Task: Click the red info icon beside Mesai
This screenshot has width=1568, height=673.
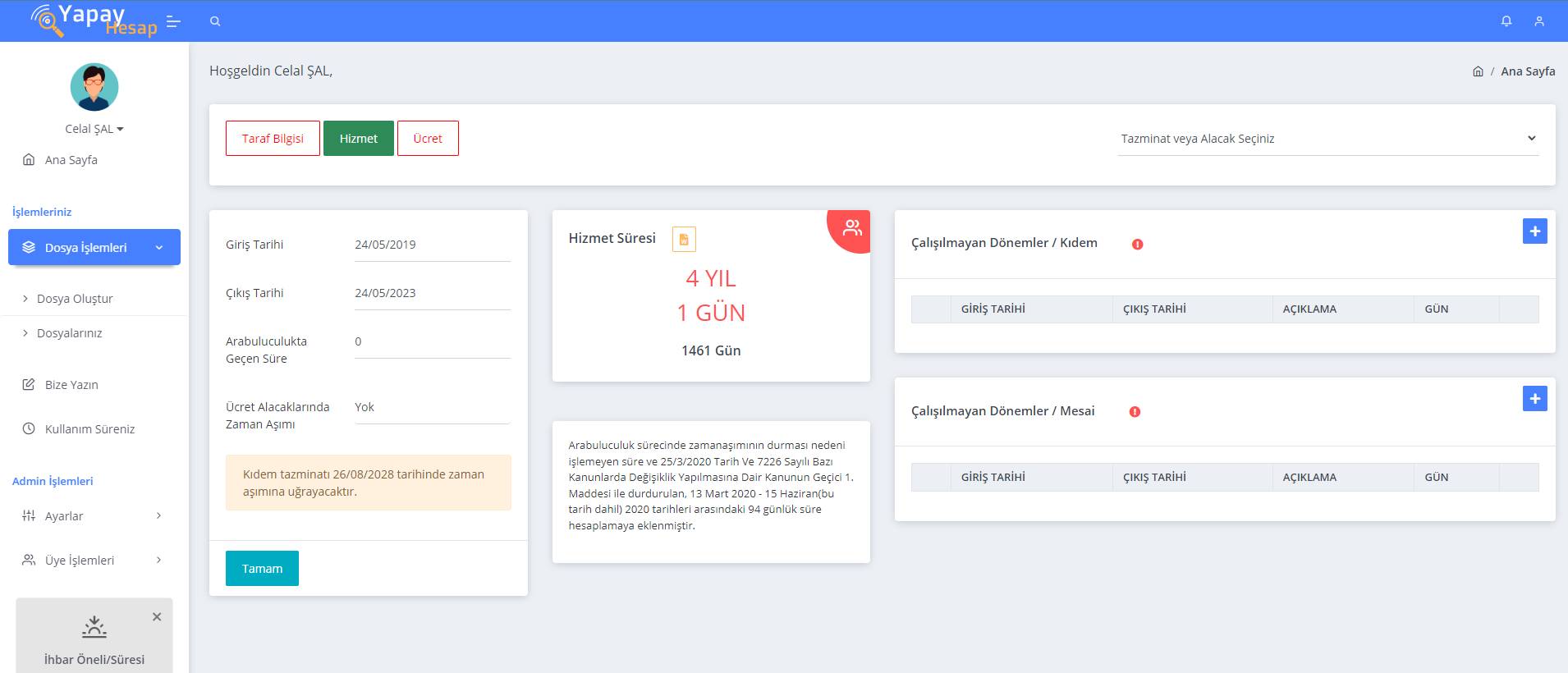Action: point(1135,412)
